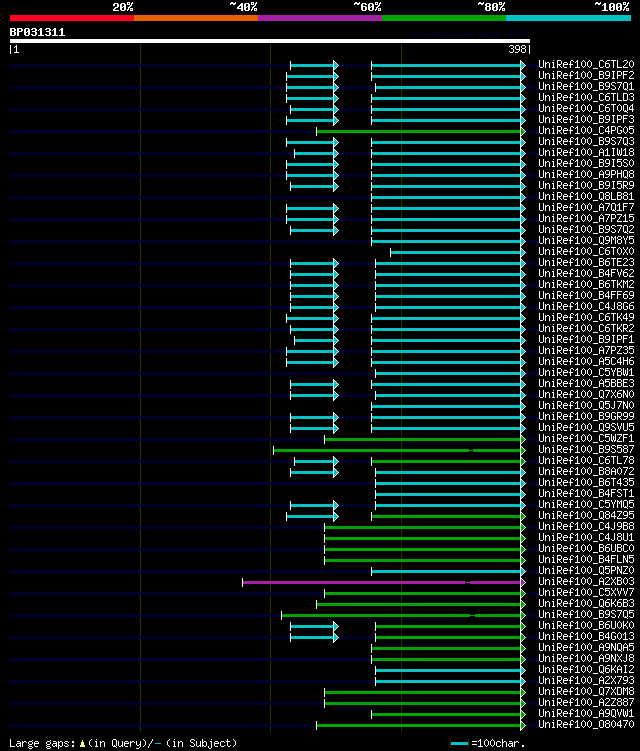Click the green alignment bar of UniRef100_C4PG05
Image resolution: width=640 pixels, height=751 pixels.
(x=419, y=131)
